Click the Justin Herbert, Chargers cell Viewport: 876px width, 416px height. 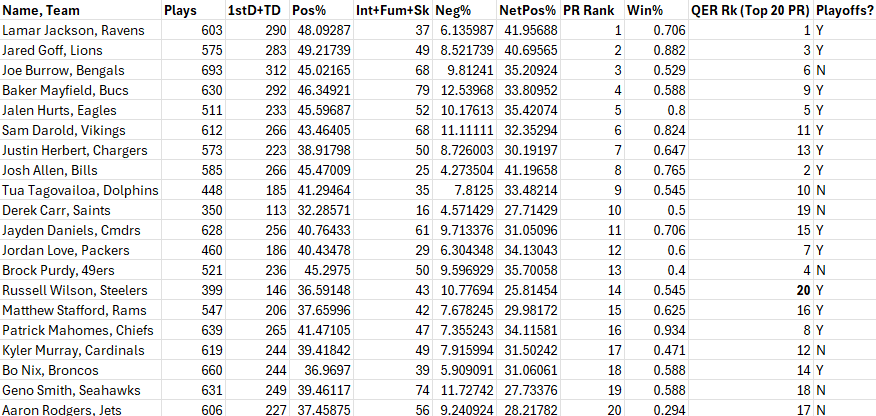point(81,151)
